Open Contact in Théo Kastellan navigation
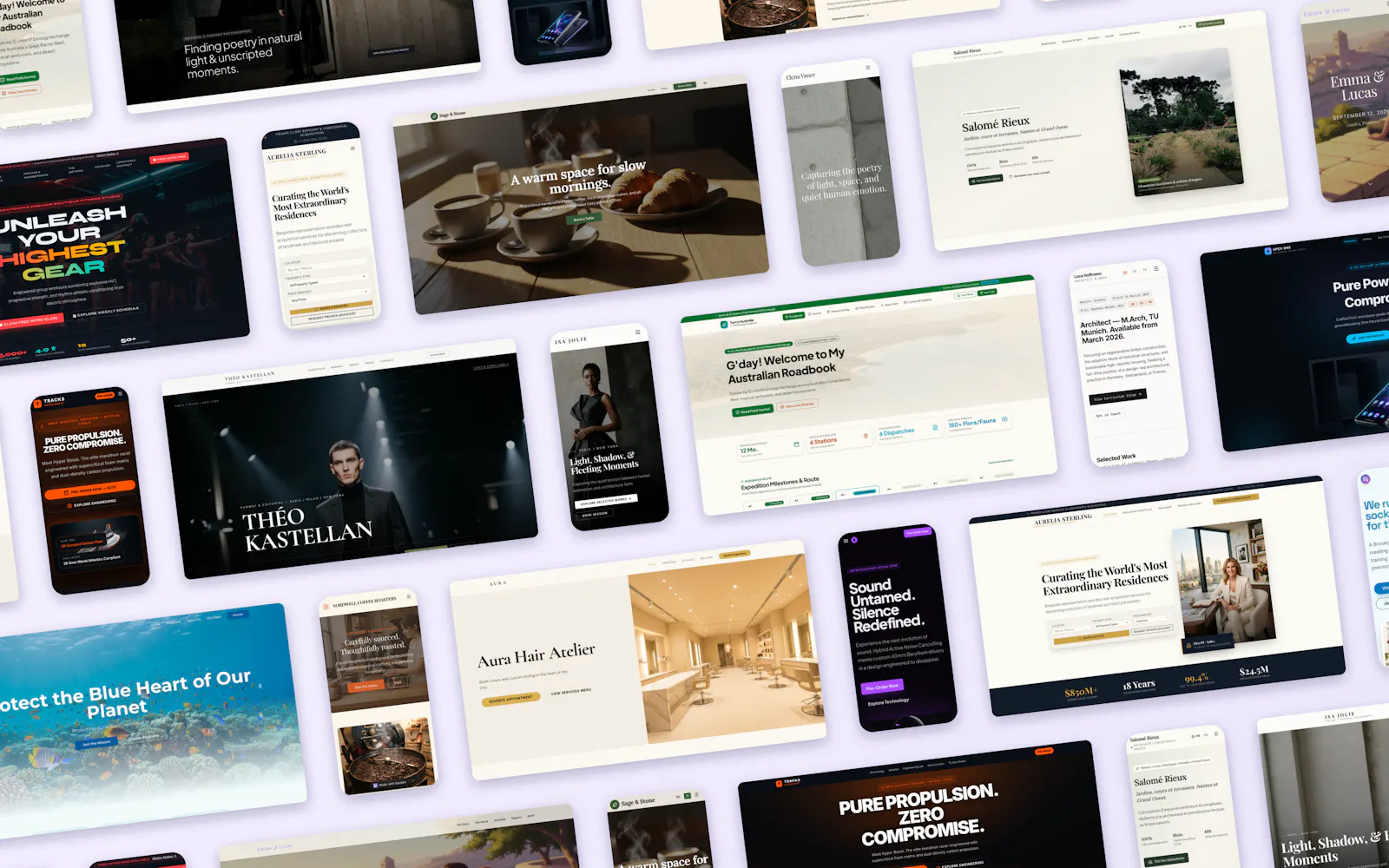The width and height of the screenshot is (1389, 868). click(x=387, y=360)
